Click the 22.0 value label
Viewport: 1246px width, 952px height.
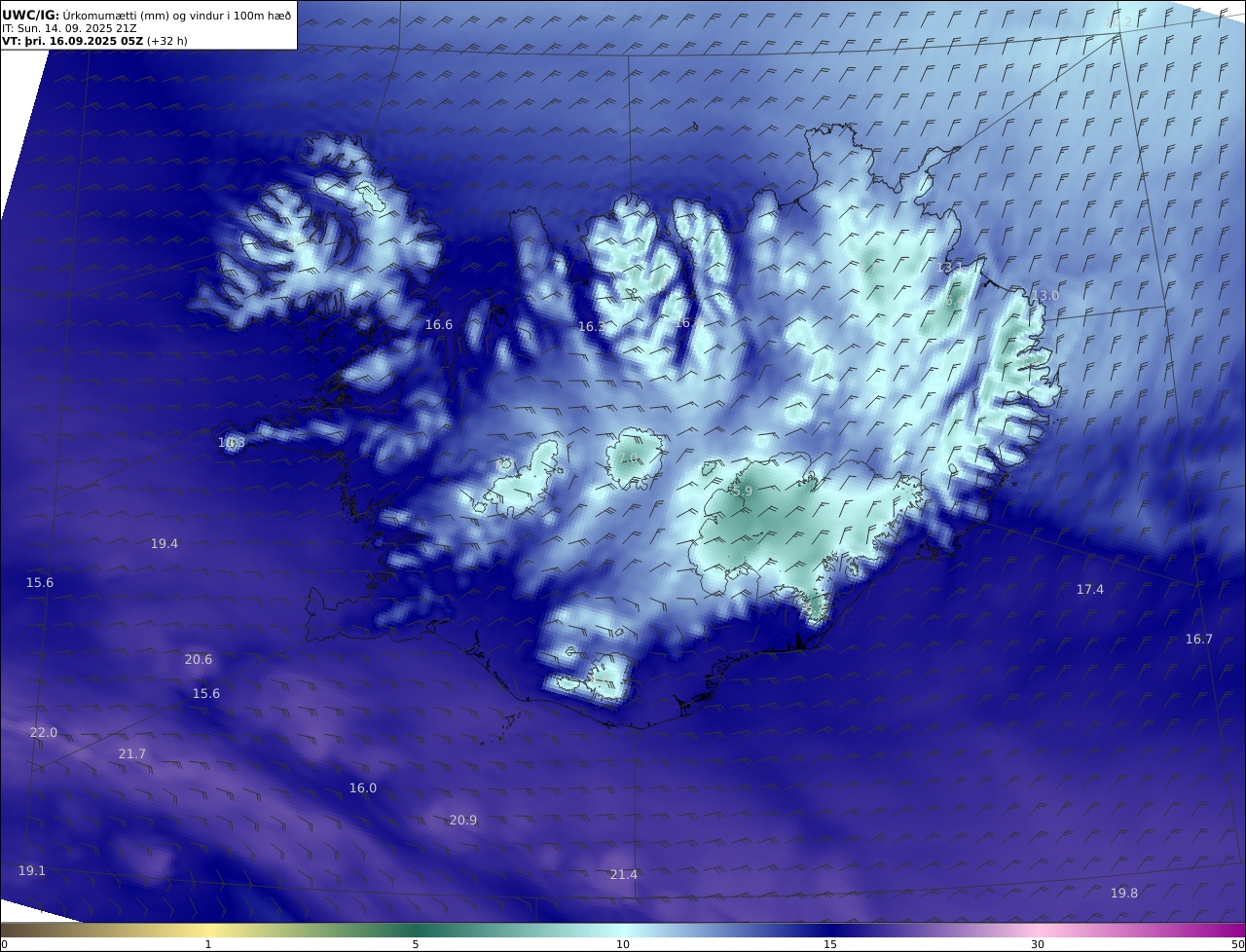[44, 733]
